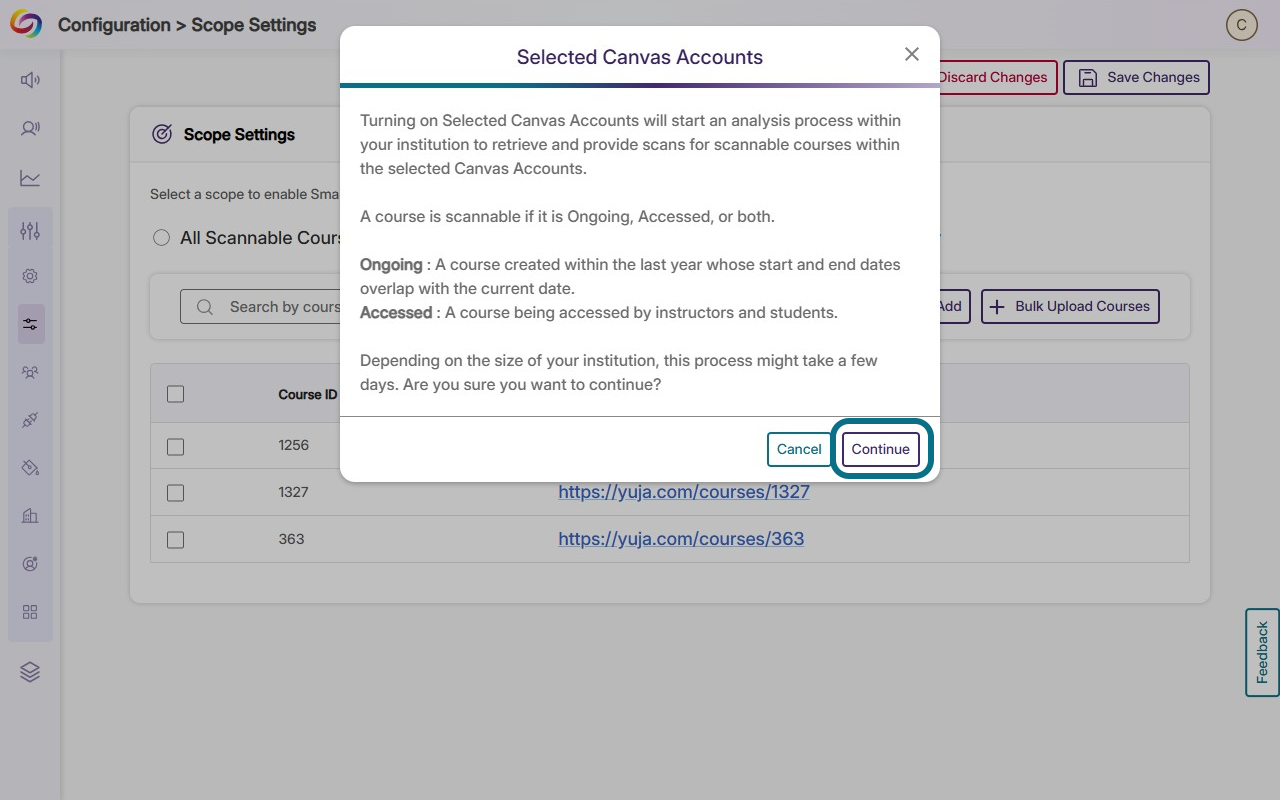Open the paint bucket branding sidebar icon
Viewport: 1280px width, 800px height.
[30, 468]
